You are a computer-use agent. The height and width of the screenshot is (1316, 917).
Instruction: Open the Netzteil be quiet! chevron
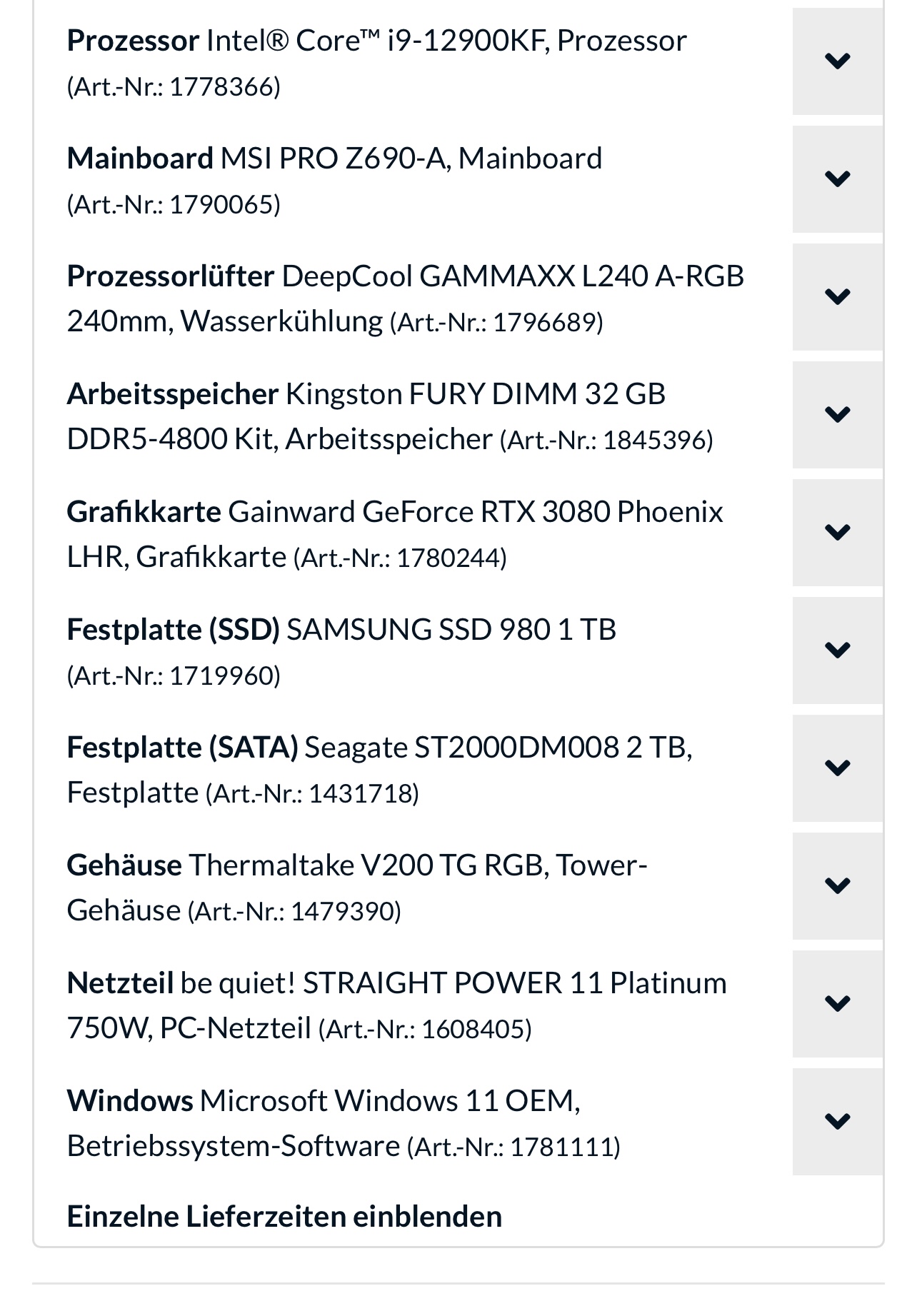(837, 1004)
